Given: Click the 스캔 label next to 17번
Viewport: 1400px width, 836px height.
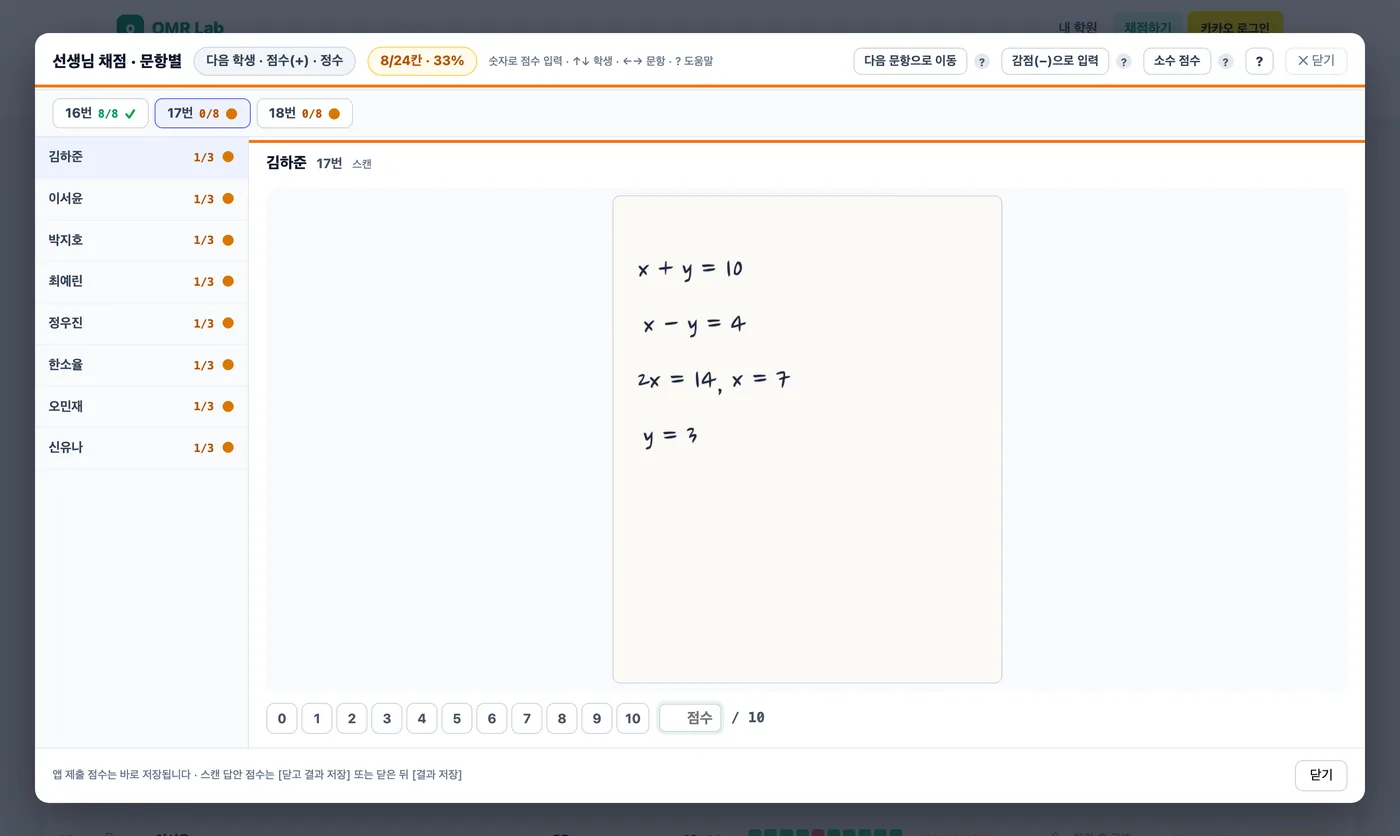Looking at the screenshot, I should (x=362, y=164).
